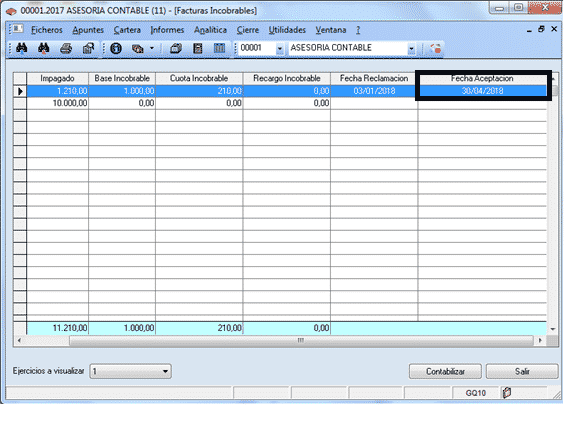Click the second binoculars find-next icon
The height and width of the screenshot is (423, 565).
point(44,48)
